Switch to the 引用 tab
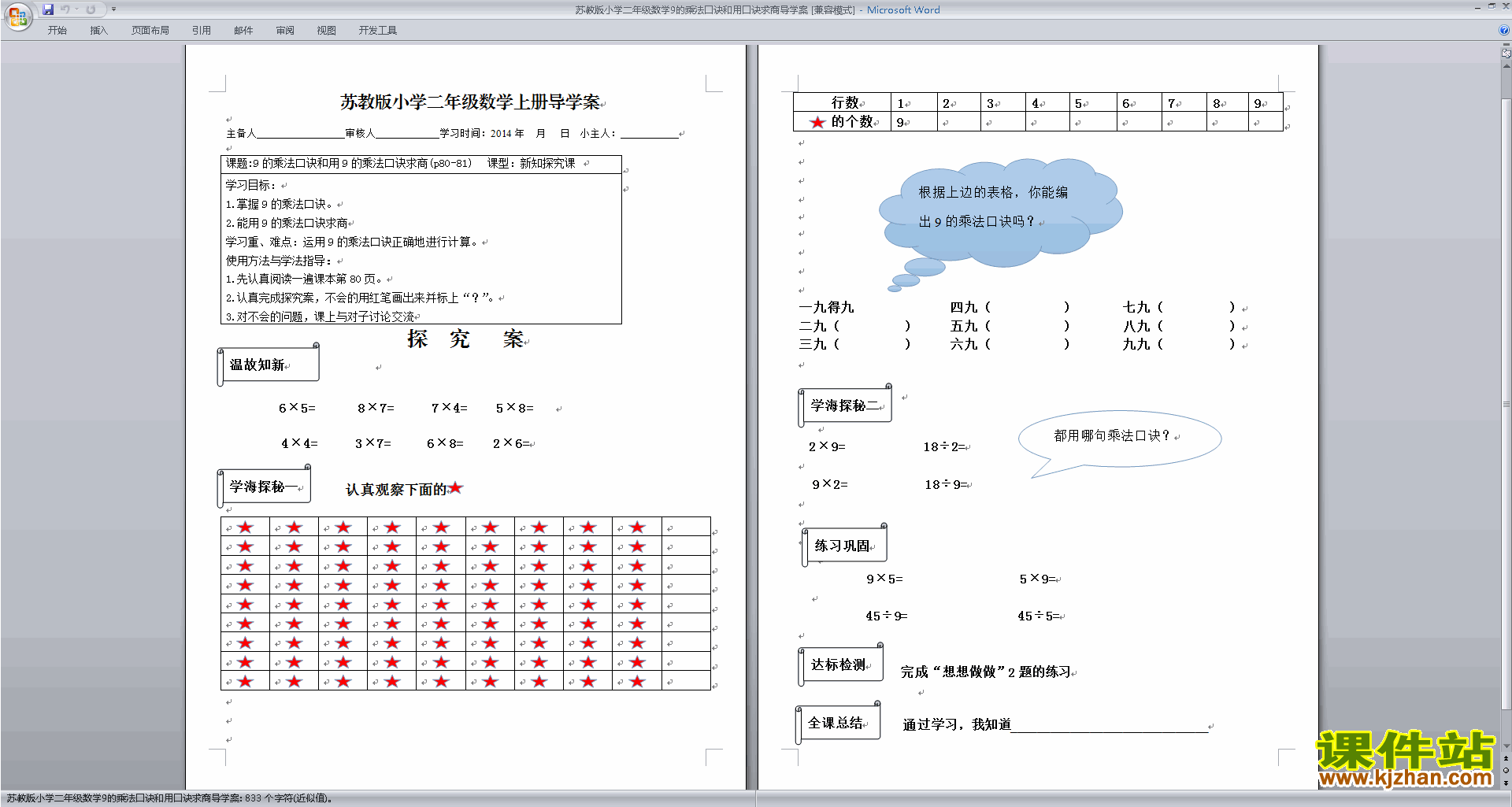 pyautogui.click(x=202, y=31)
